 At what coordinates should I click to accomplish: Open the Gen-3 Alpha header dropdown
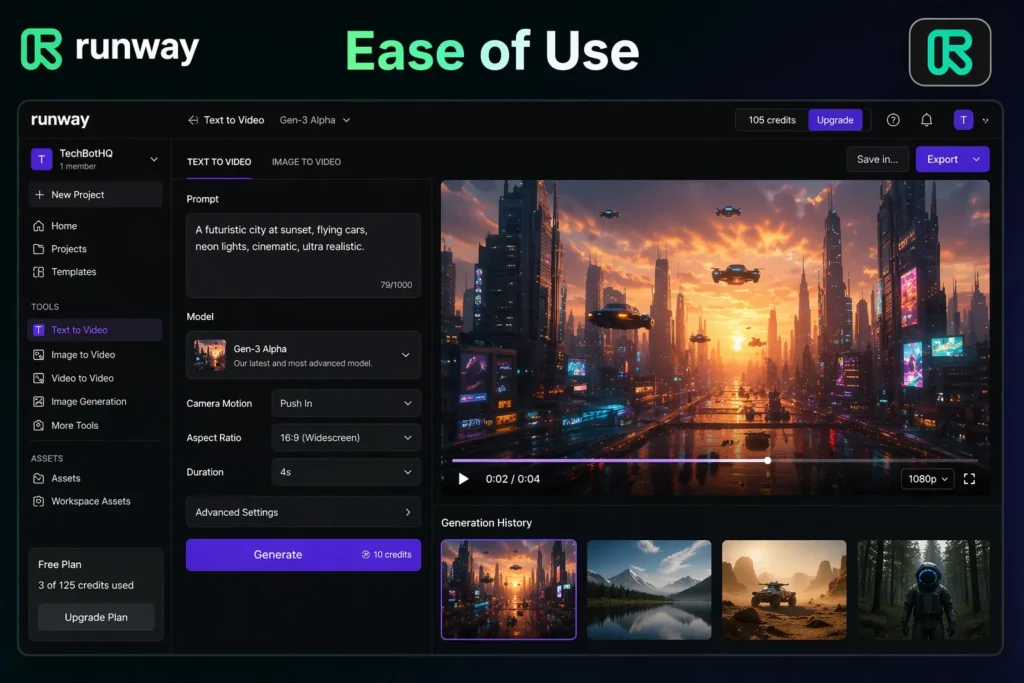point(315,120)
